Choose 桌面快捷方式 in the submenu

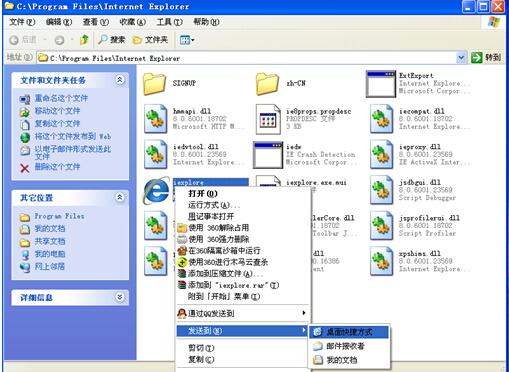coord(349,332)
